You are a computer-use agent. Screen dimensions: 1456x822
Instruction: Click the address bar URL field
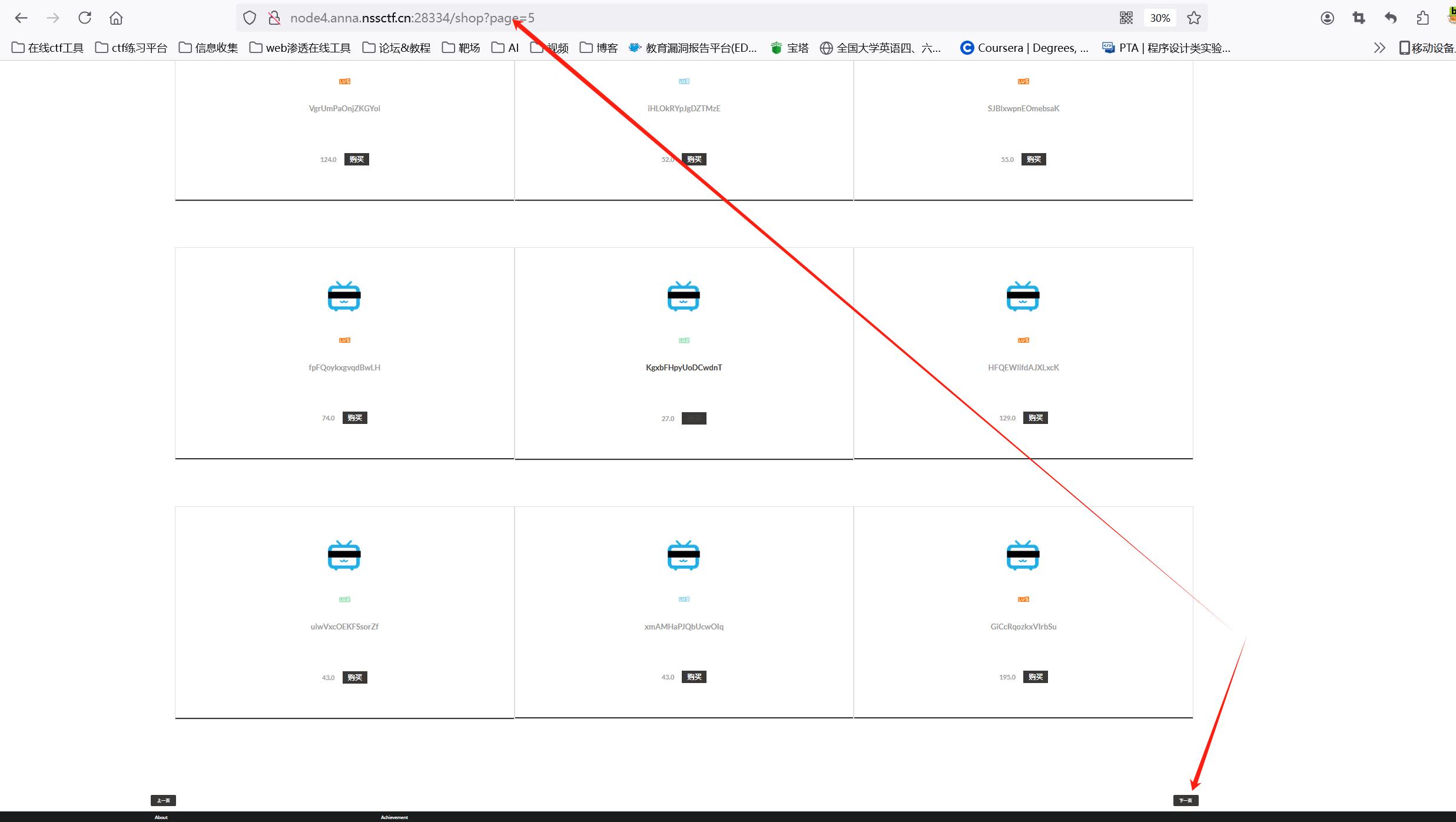(x=648, y=18)
